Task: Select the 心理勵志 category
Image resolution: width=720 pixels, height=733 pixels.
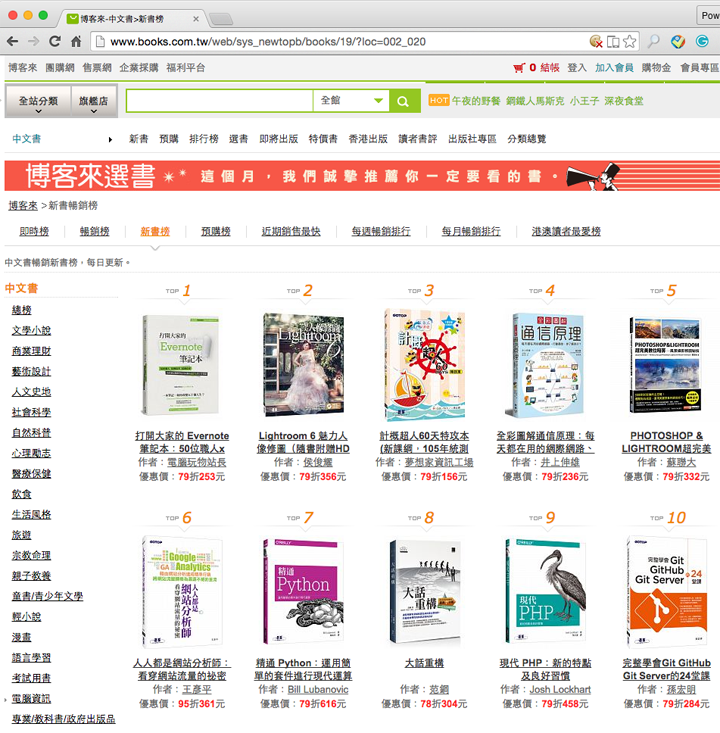Action: (x=31, y=453)
